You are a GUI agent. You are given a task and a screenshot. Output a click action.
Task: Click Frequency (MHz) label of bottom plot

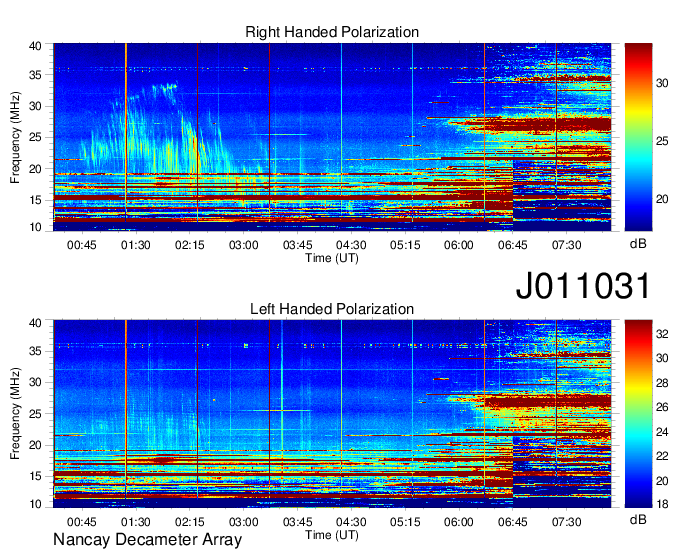[x=15, y=414]
